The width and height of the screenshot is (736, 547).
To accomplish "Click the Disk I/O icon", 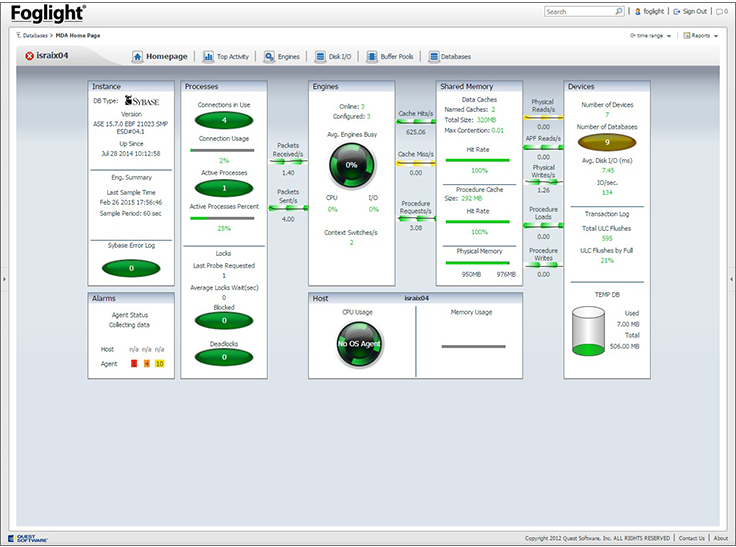I will 320,56.
